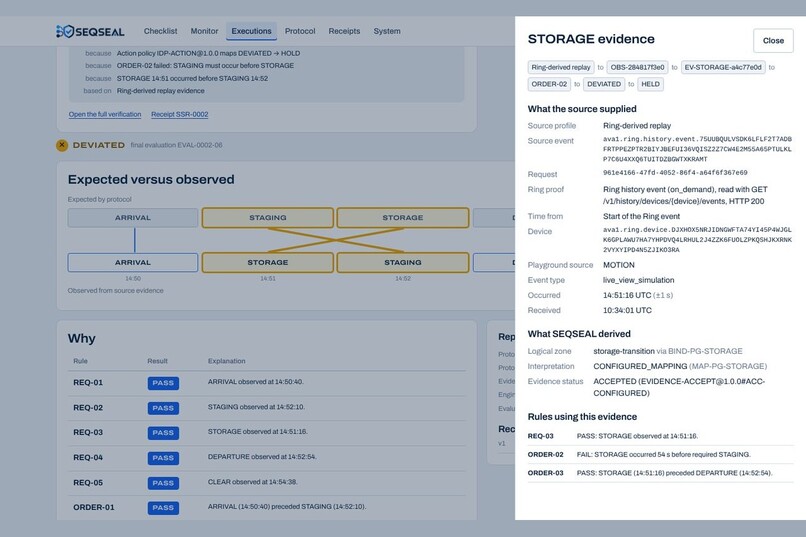Open the Receipts tab
Image resolution: width=806 pixels, height=537 pixels.
click(344, 31)
